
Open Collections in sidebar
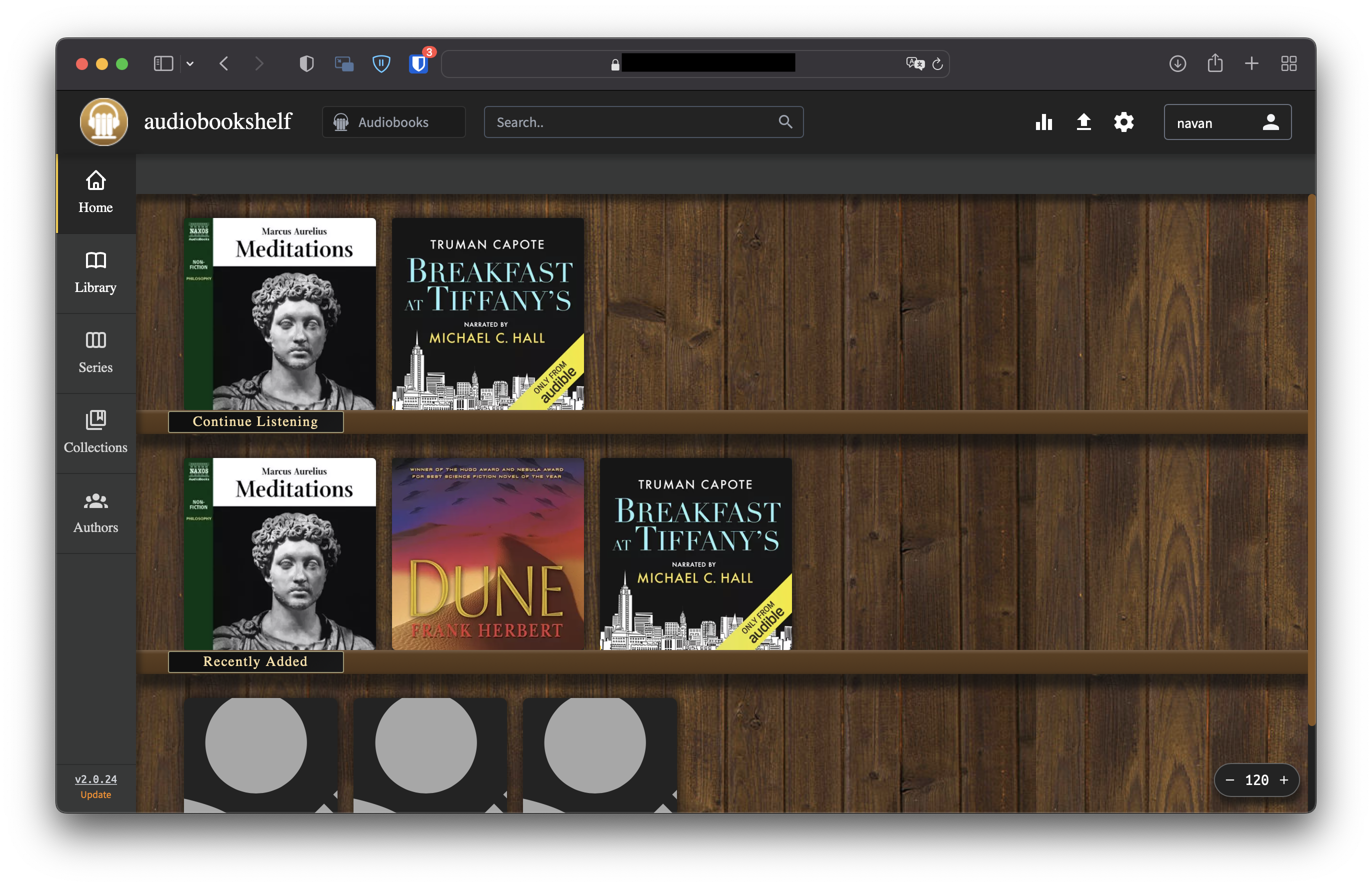(95, 433)
